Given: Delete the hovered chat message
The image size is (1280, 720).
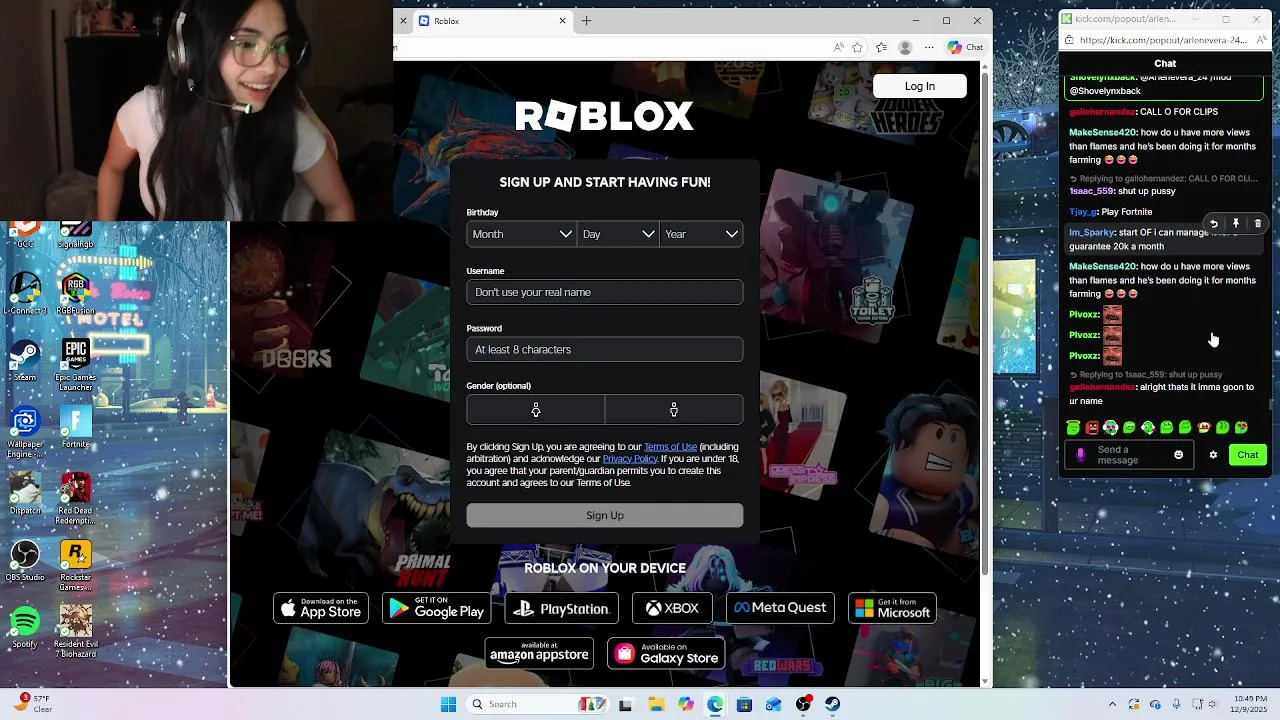Looking at the screenshot, I should 1258,224.
